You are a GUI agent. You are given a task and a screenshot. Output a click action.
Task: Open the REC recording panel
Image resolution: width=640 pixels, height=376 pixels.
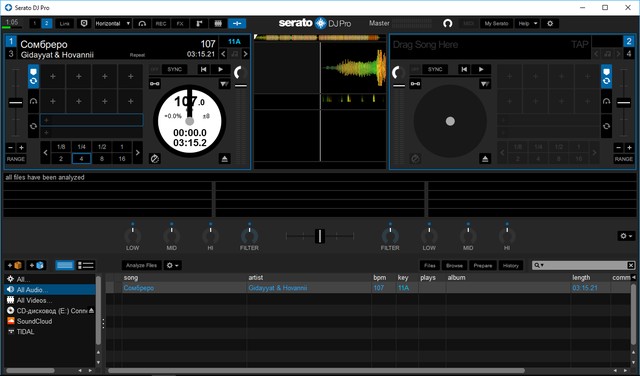click(161, 24)
